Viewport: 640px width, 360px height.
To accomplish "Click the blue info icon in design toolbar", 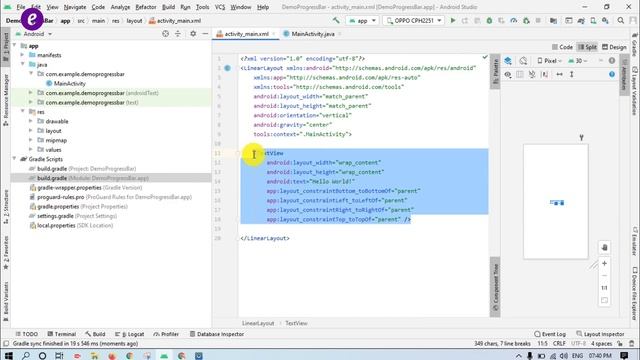I will click(x=612, y=74).
